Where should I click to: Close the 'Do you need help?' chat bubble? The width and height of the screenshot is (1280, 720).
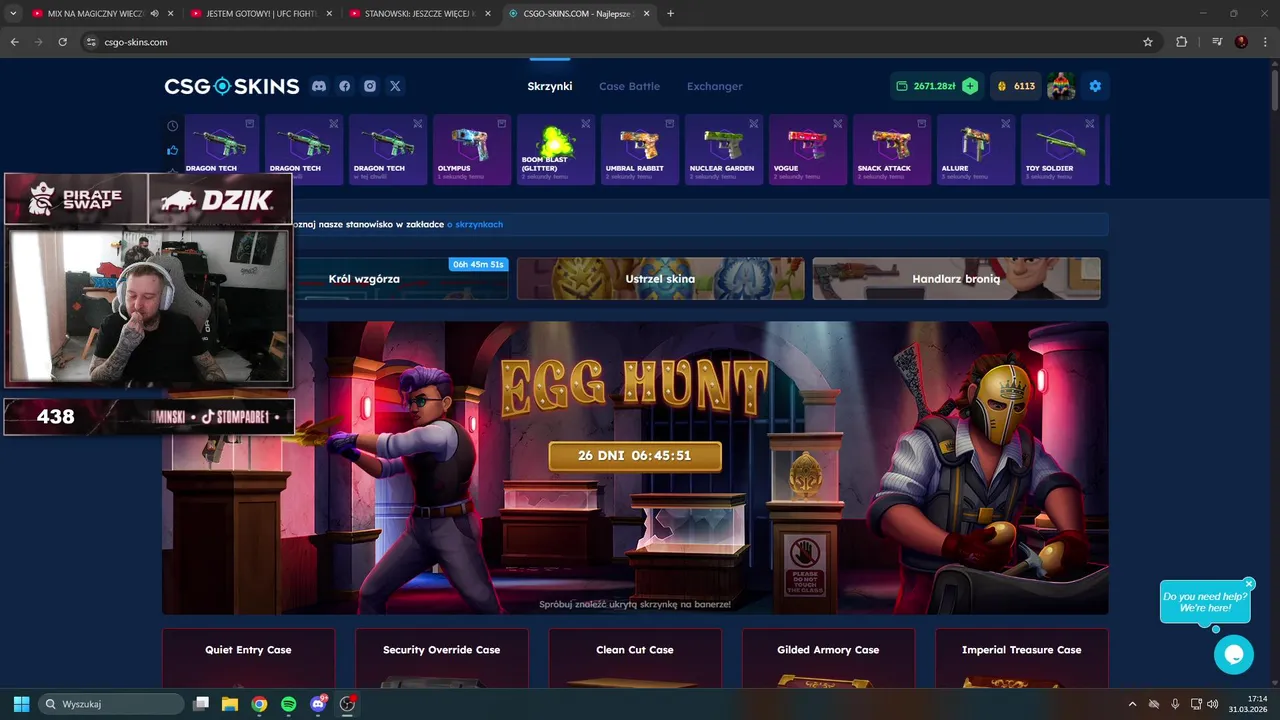pos(1249,583)
